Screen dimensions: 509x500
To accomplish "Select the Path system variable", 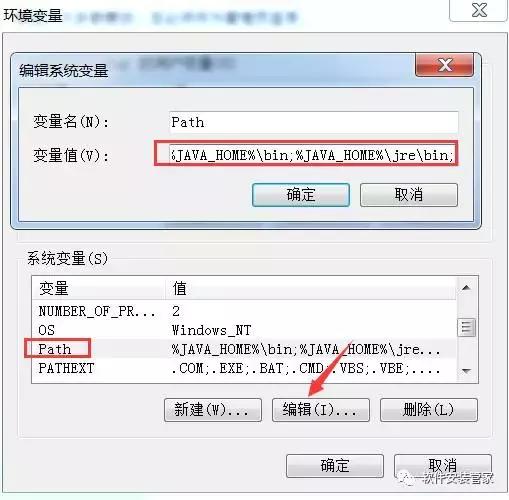I will tap(244, 349).
